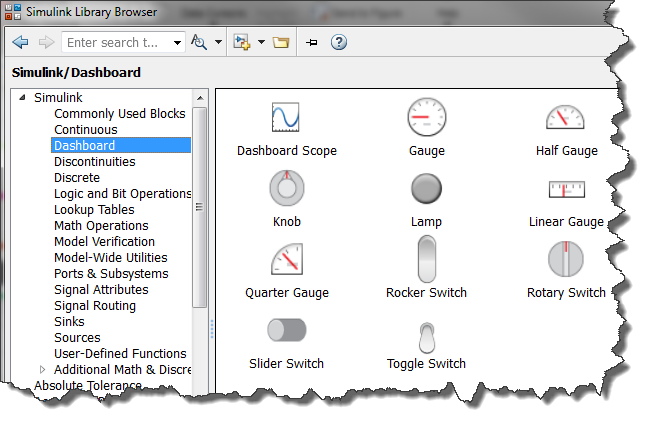Click the open folder toolbar button
The width and height of the screenshot is (650, 426).
[x=281, y=42]
